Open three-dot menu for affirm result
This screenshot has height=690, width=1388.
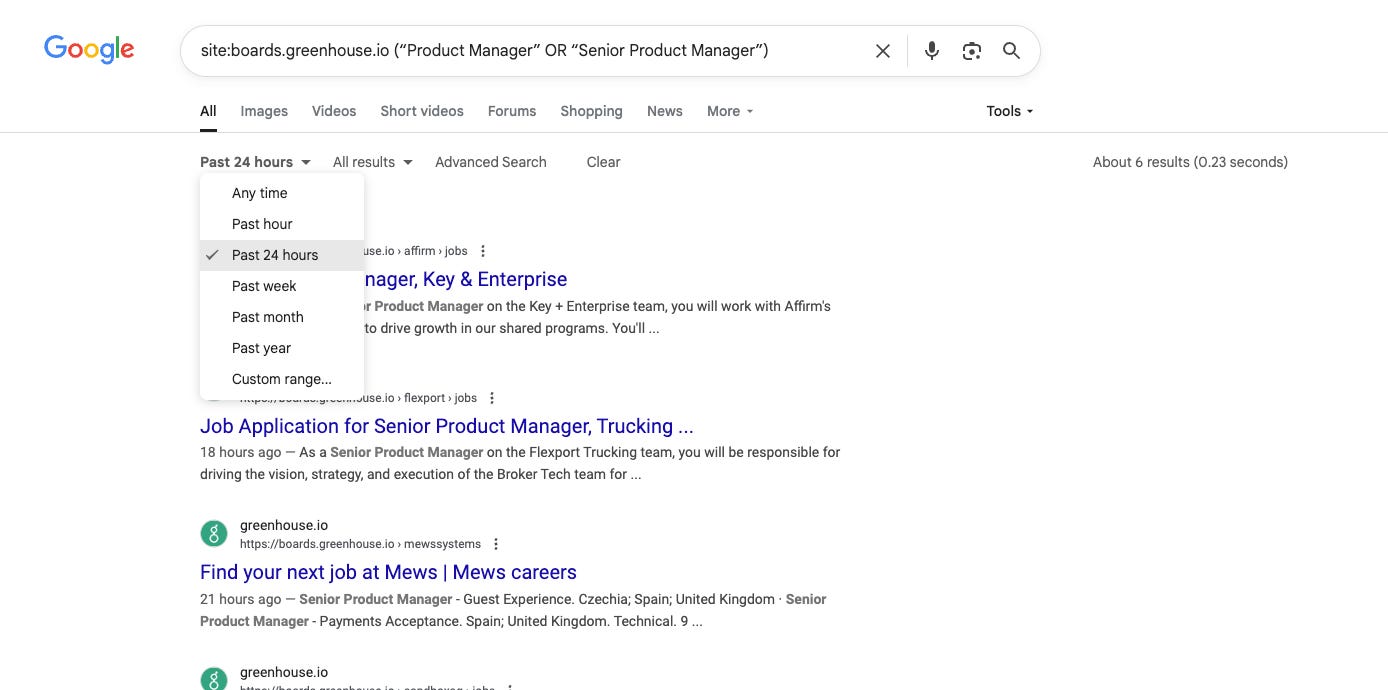click(x=483, y=251)
